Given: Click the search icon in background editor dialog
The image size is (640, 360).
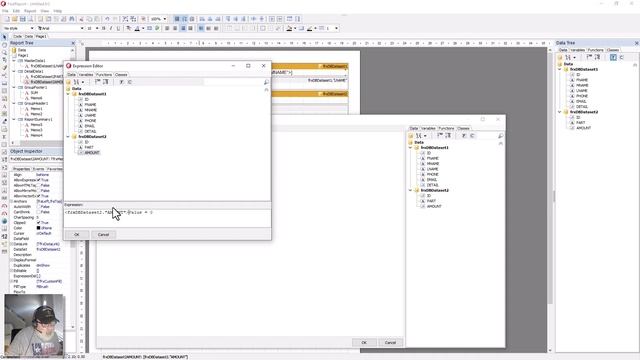Looking at the screenshot, I should coord(500,136).
